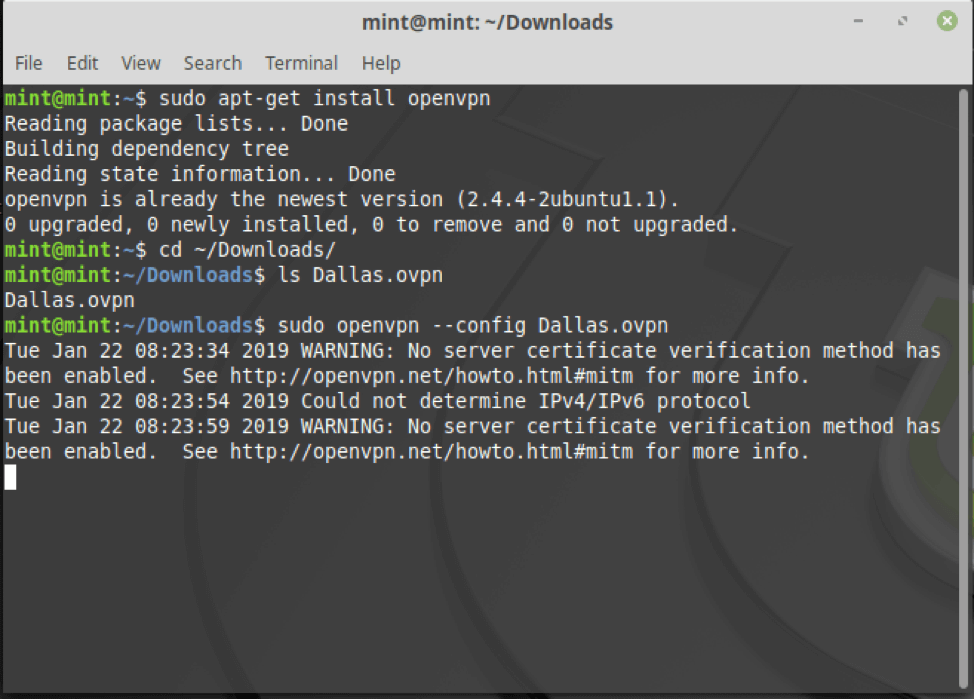Image resolution: width=974 pixels, height=699 pixels.
Task: Click the terminal vertical scrollbar
Action: [x=963, y=388]
